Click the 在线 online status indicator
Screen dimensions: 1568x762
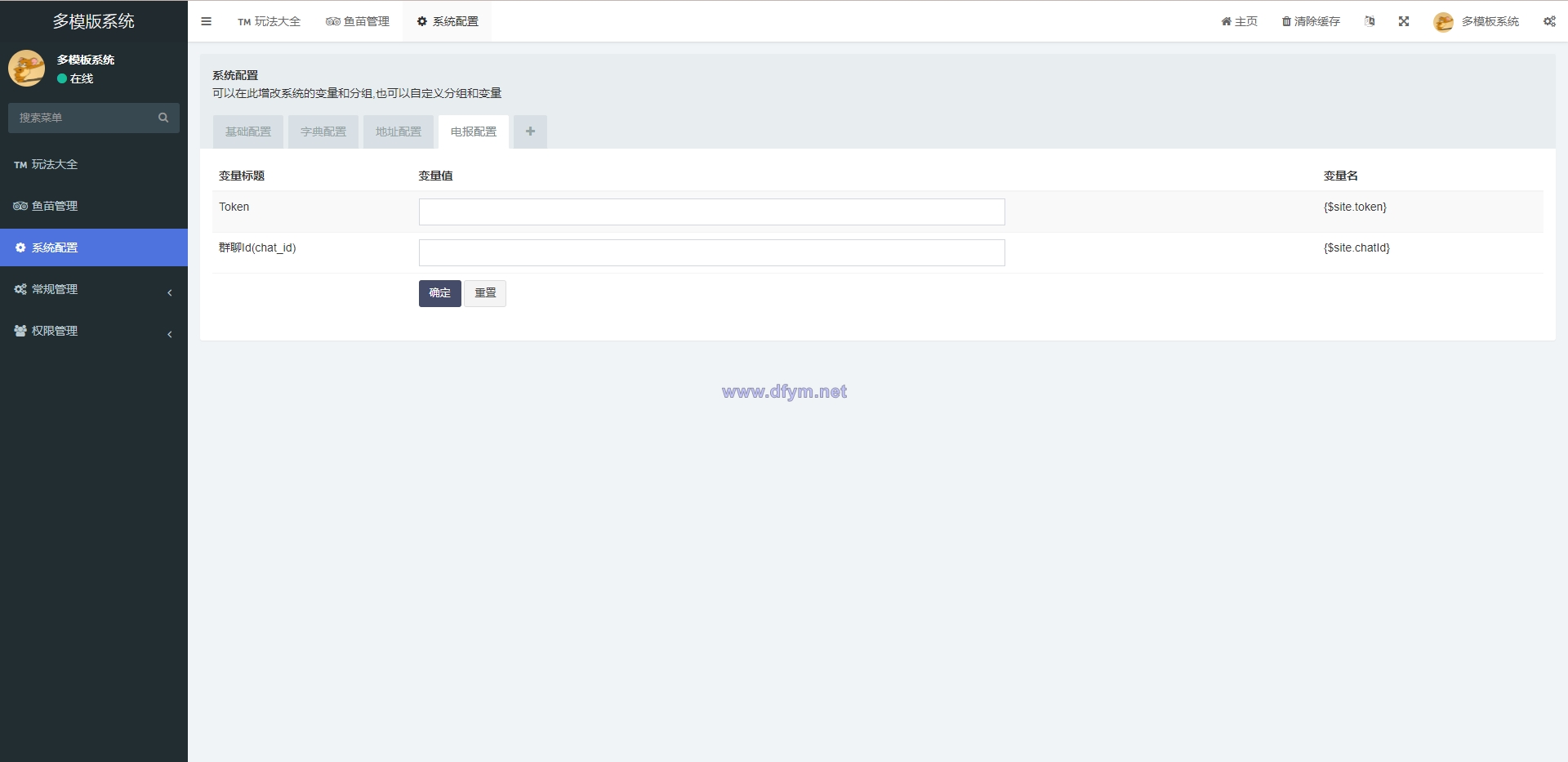tap(75, 78)
